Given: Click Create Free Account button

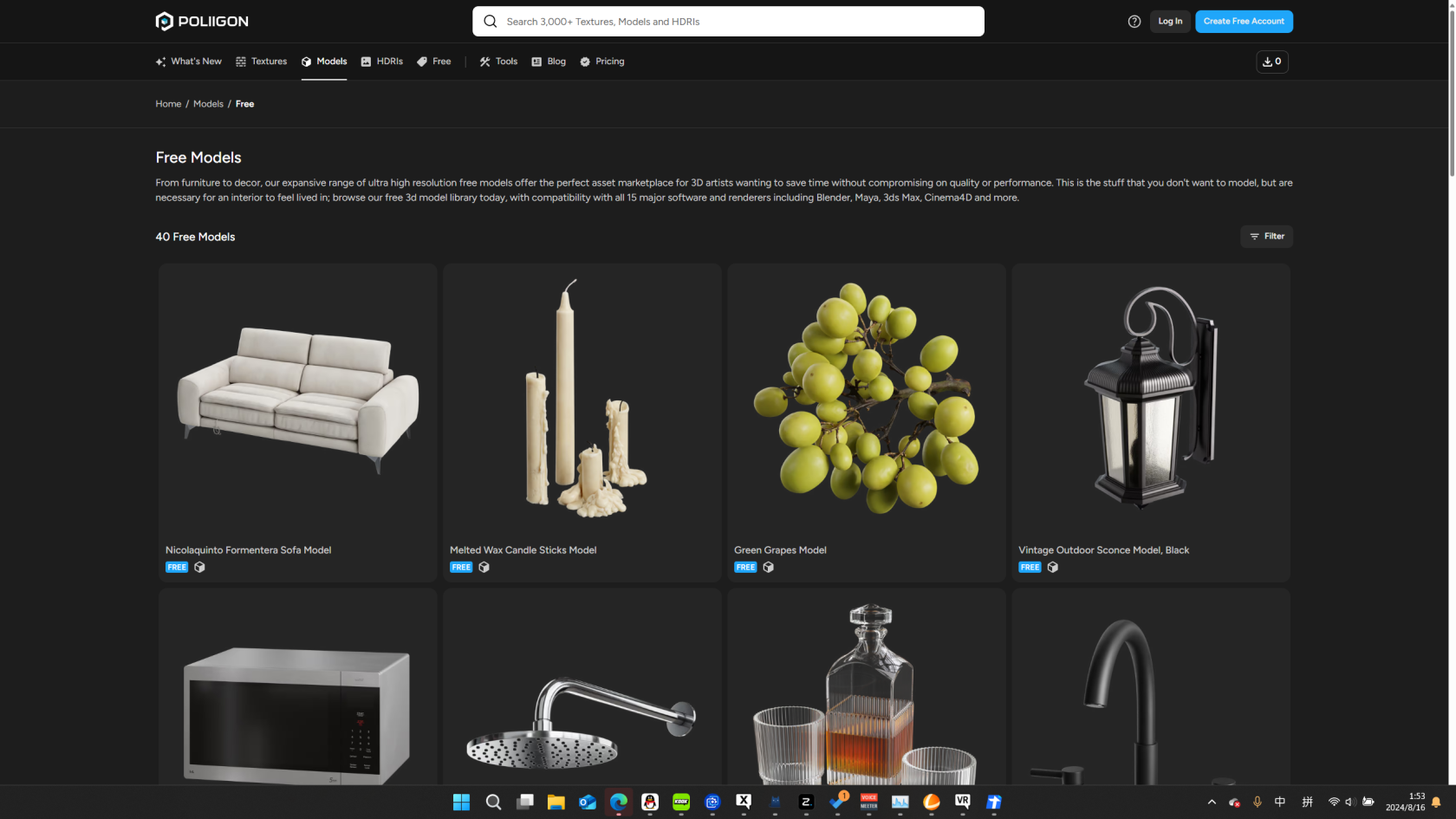Looking at the screenshot, I should [x=1244, y=22].
